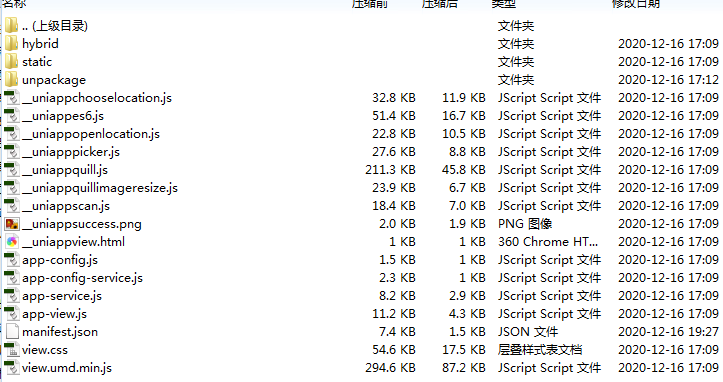Select the parent directory folder icon
This screenshot has height=382, width=723.
[11, 25]
